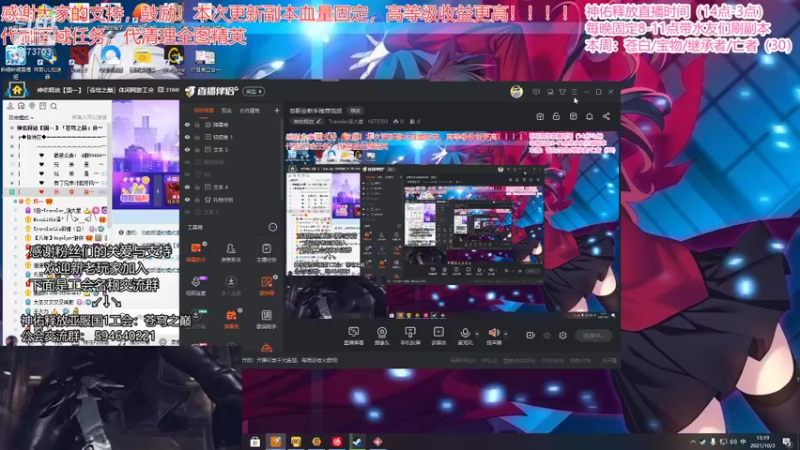Open settings gear in 直播伴侣 bottom bar
Viewport: 800px width, 450px height.
tap(563, 335)
